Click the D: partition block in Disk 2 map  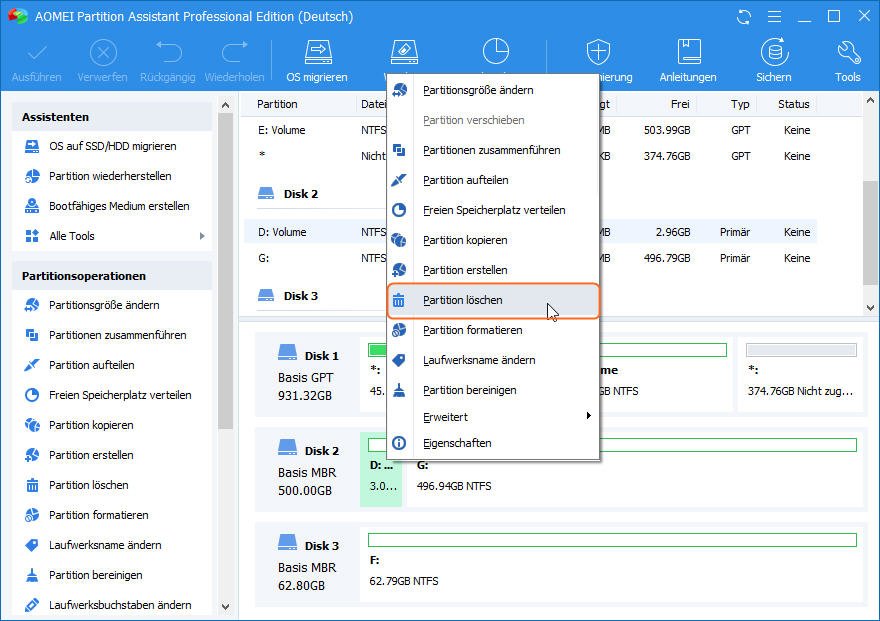[381, 470]
